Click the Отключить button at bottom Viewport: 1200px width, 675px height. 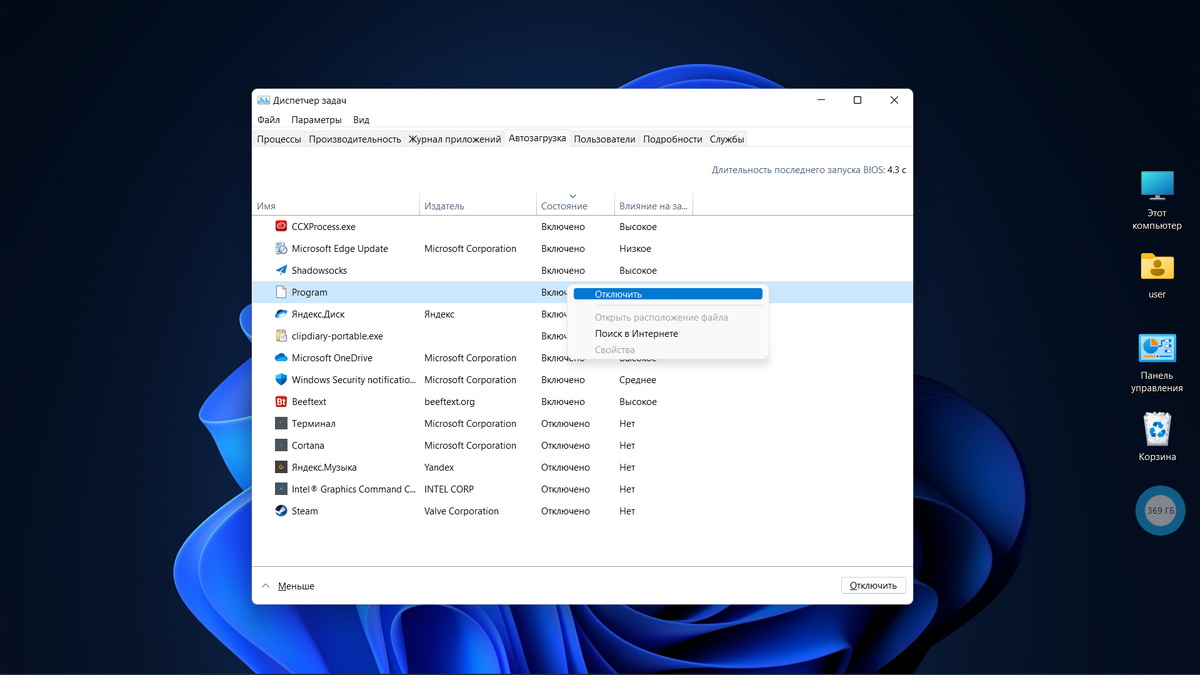(x=874, y=585)
